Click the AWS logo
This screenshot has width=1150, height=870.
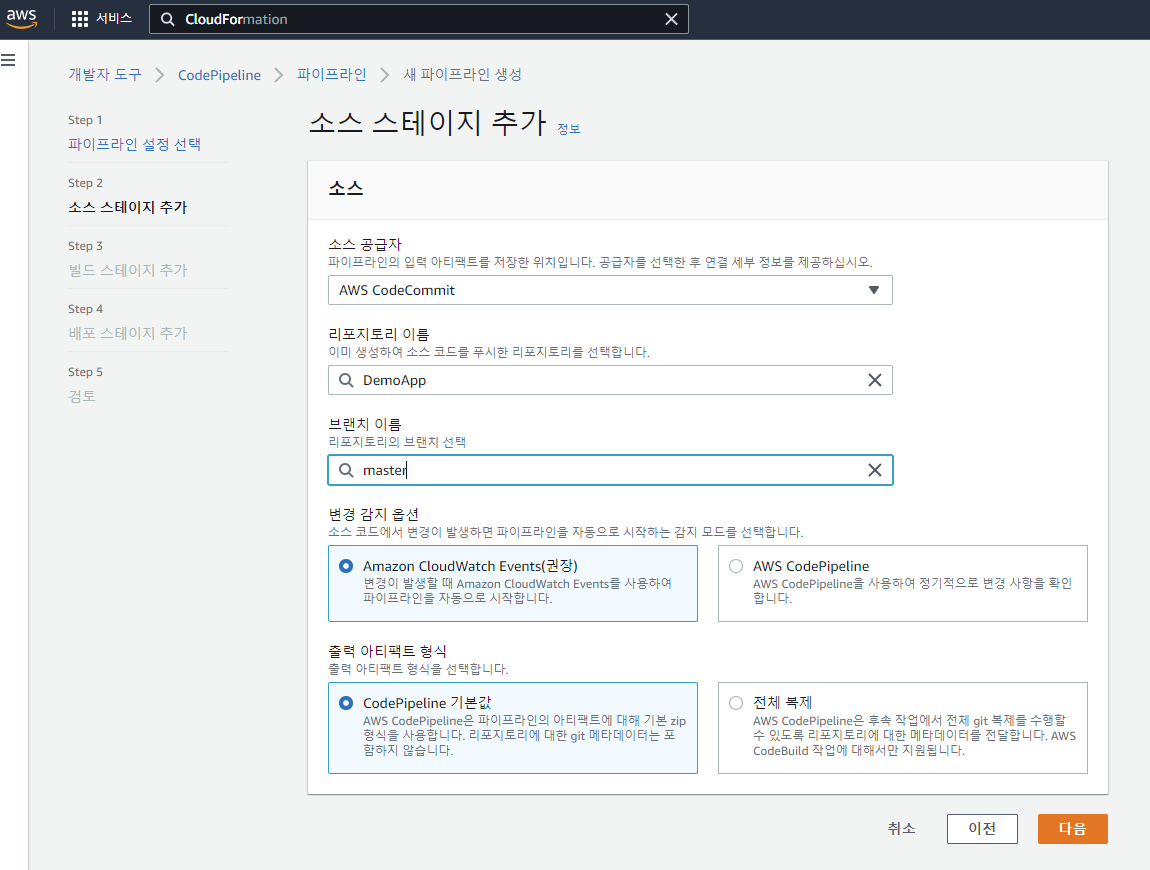coord(21,18)
